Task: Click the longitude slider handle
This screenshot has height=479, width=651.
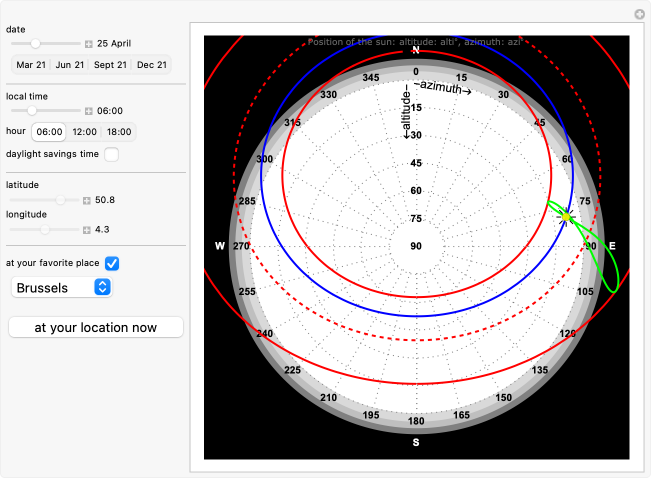Action: point(45,230)
